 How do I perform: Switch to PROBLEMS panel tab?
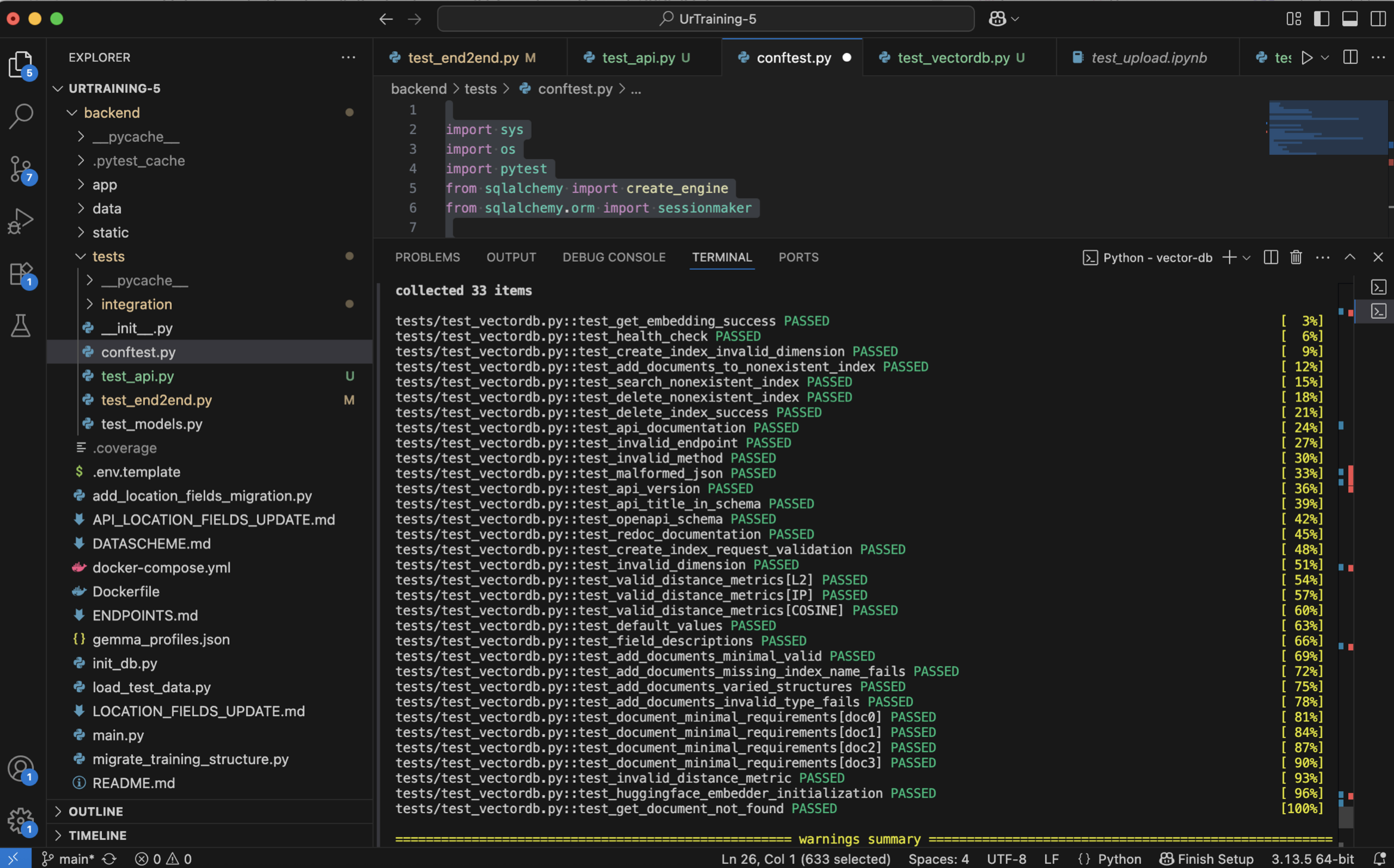point(427,258)
